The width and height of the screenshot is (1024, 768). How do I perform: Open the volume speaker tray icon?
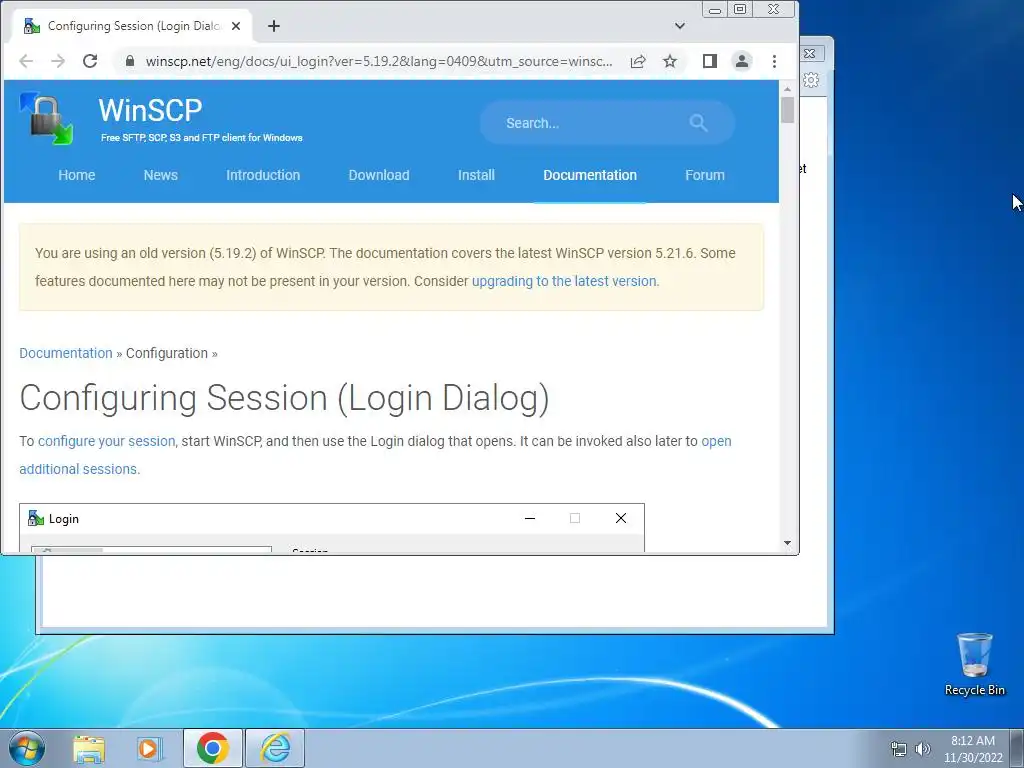click(922, 749)
